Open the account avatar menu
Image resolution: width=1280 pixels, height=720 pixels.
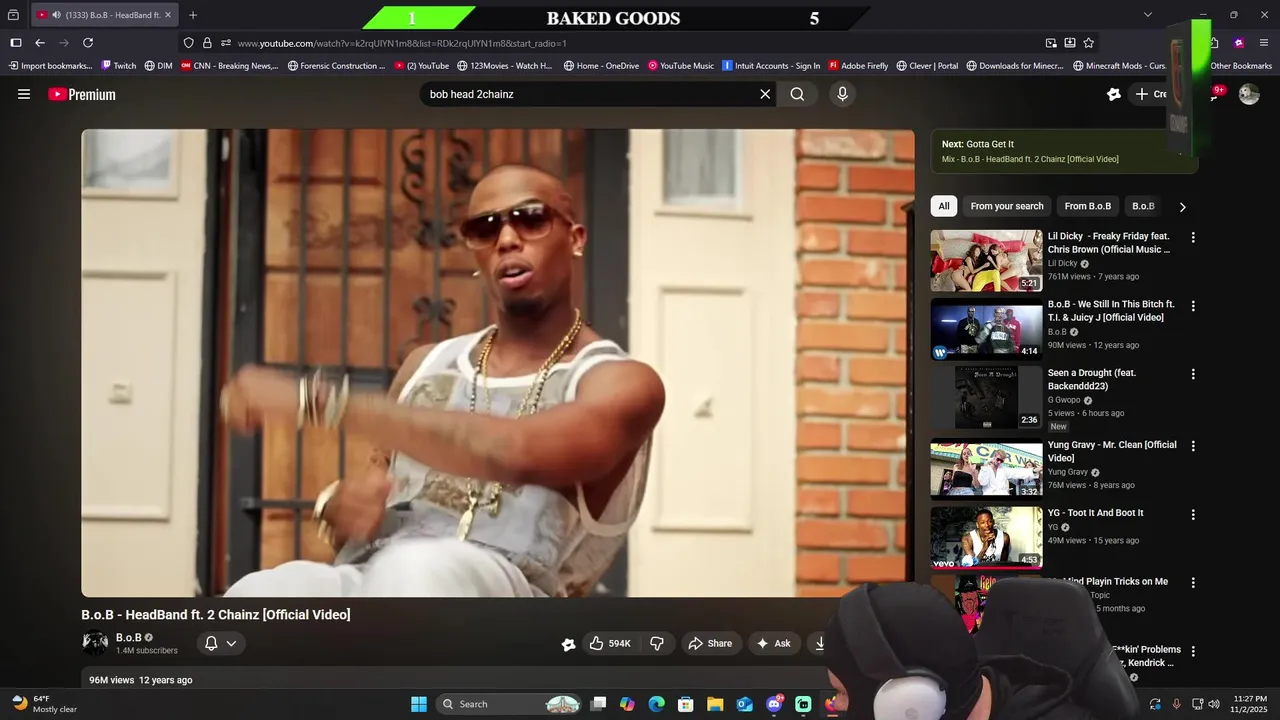[1249, 94]
